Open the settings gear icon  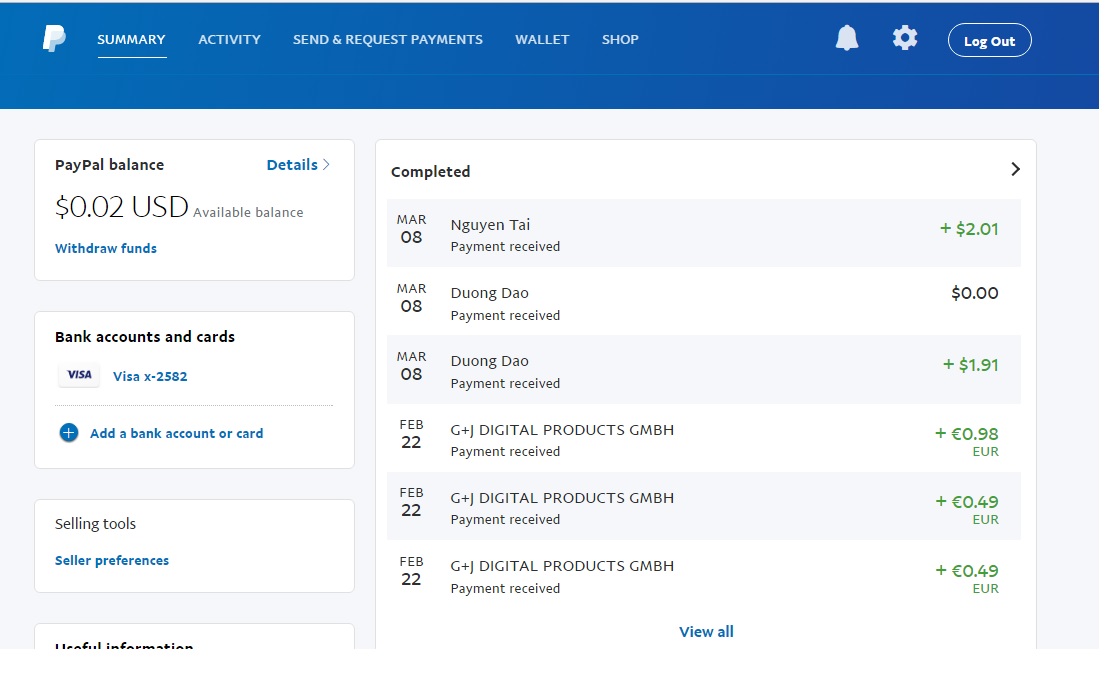point(904,39)
